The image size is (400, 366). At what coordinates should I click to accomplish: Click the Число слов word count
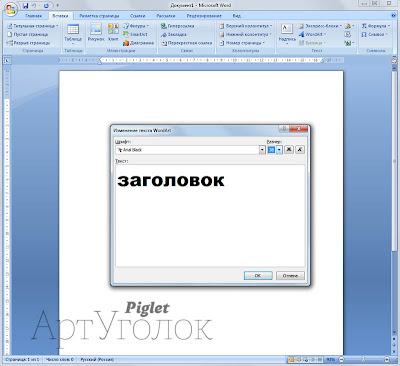tap(60, 360)
